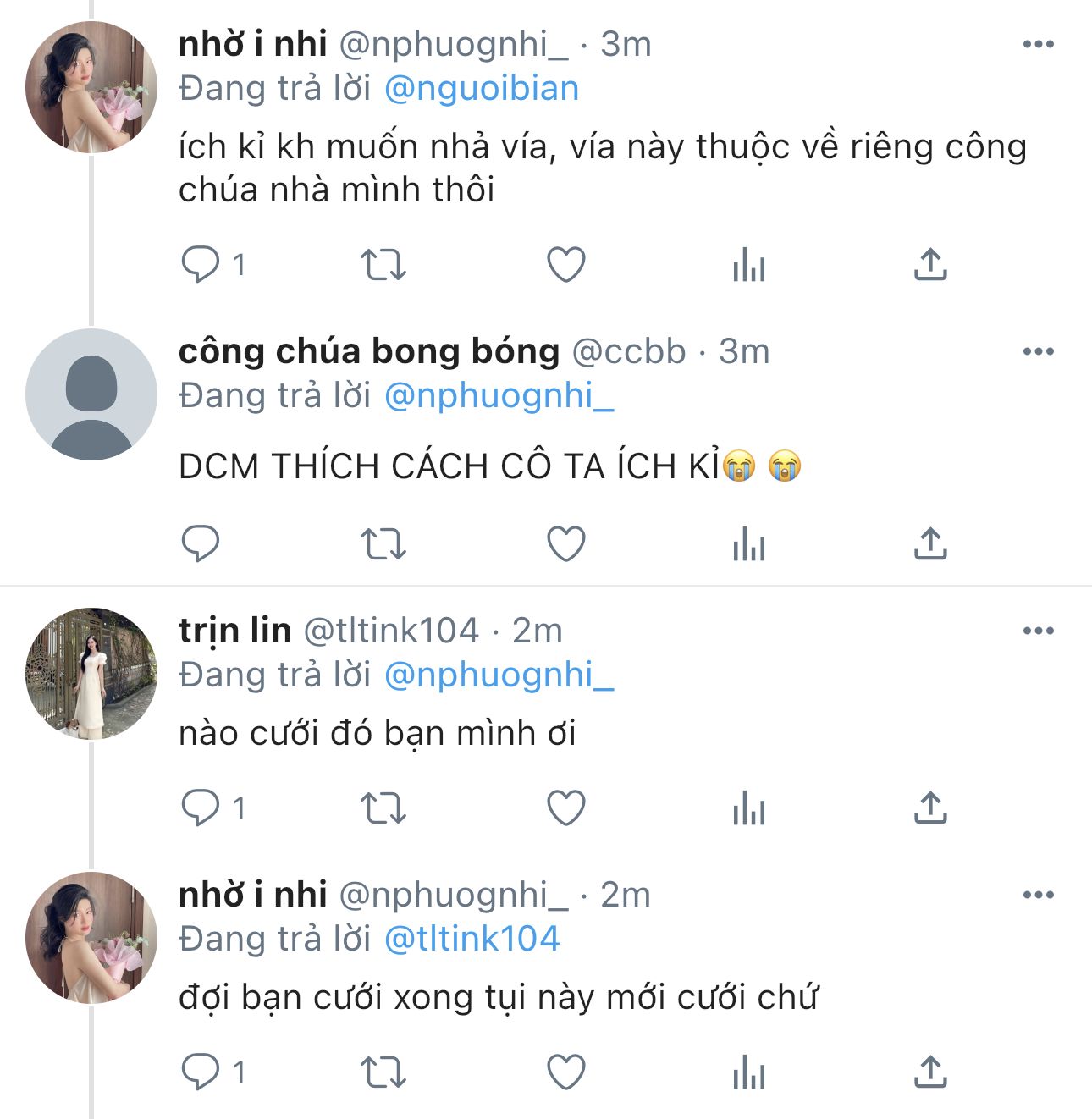1092x1119 pixels.
Task: Like the tweet by công chúa bong bóng
Action: click(566, 543)
